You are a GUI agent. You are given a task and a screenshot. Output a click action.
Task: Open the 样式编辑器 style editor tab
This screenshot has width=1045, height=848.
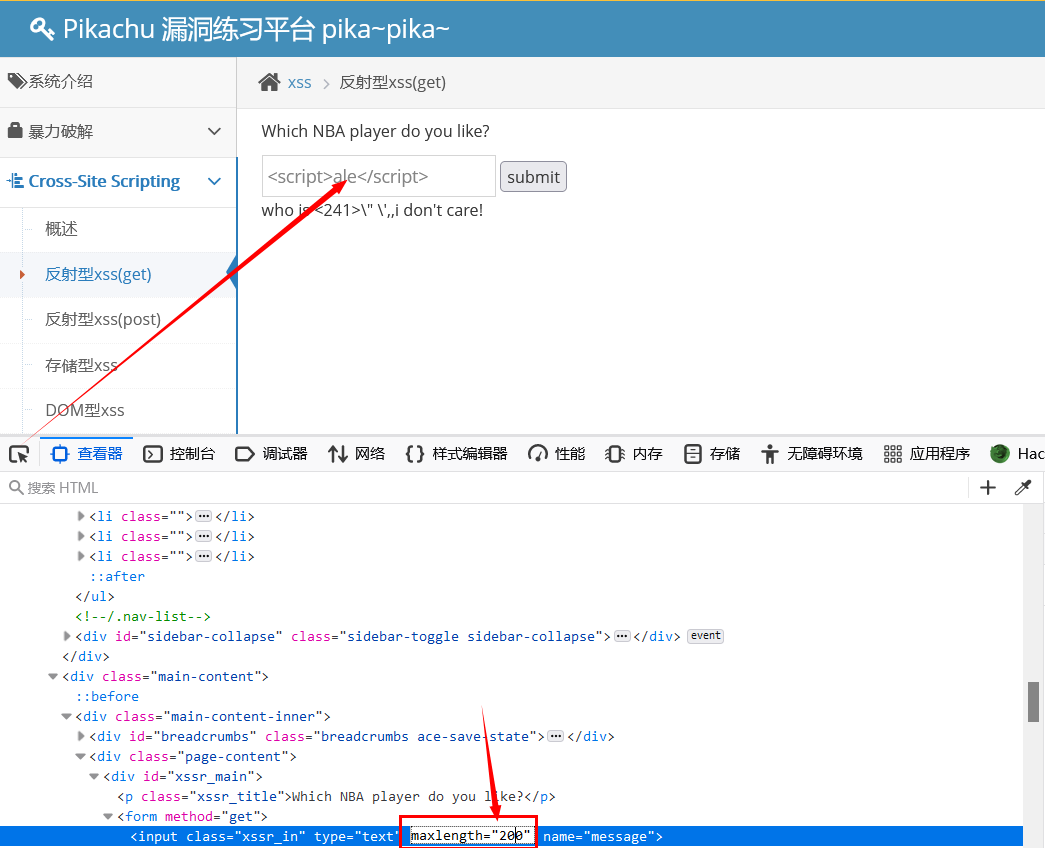click(457, 454)
